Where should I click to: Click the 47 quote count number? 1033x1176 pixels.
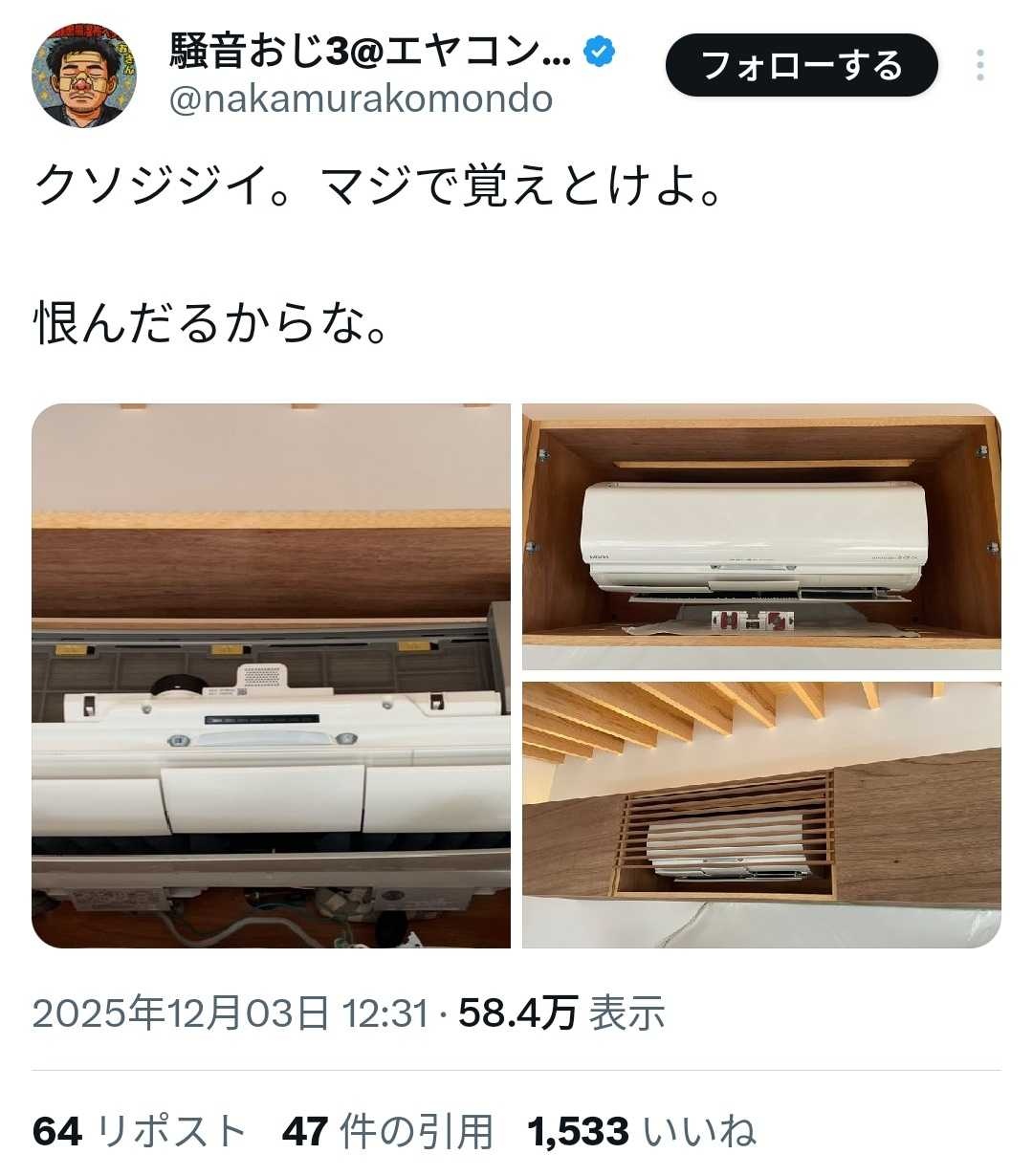click(x=306, y=1132)
